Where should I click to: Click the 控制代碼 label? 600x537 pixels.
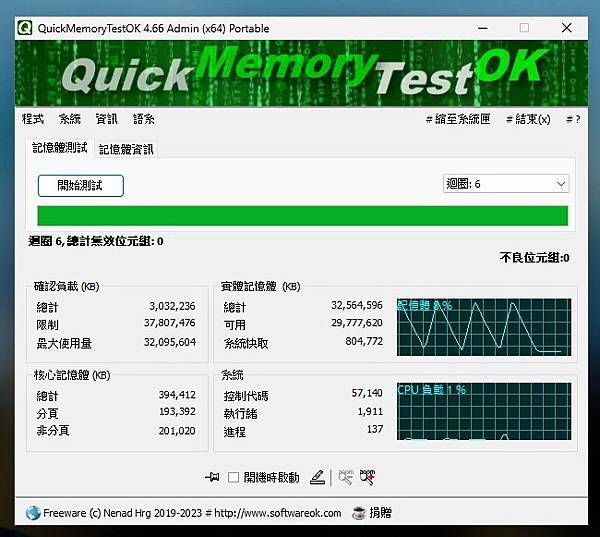tap(246, 395)
